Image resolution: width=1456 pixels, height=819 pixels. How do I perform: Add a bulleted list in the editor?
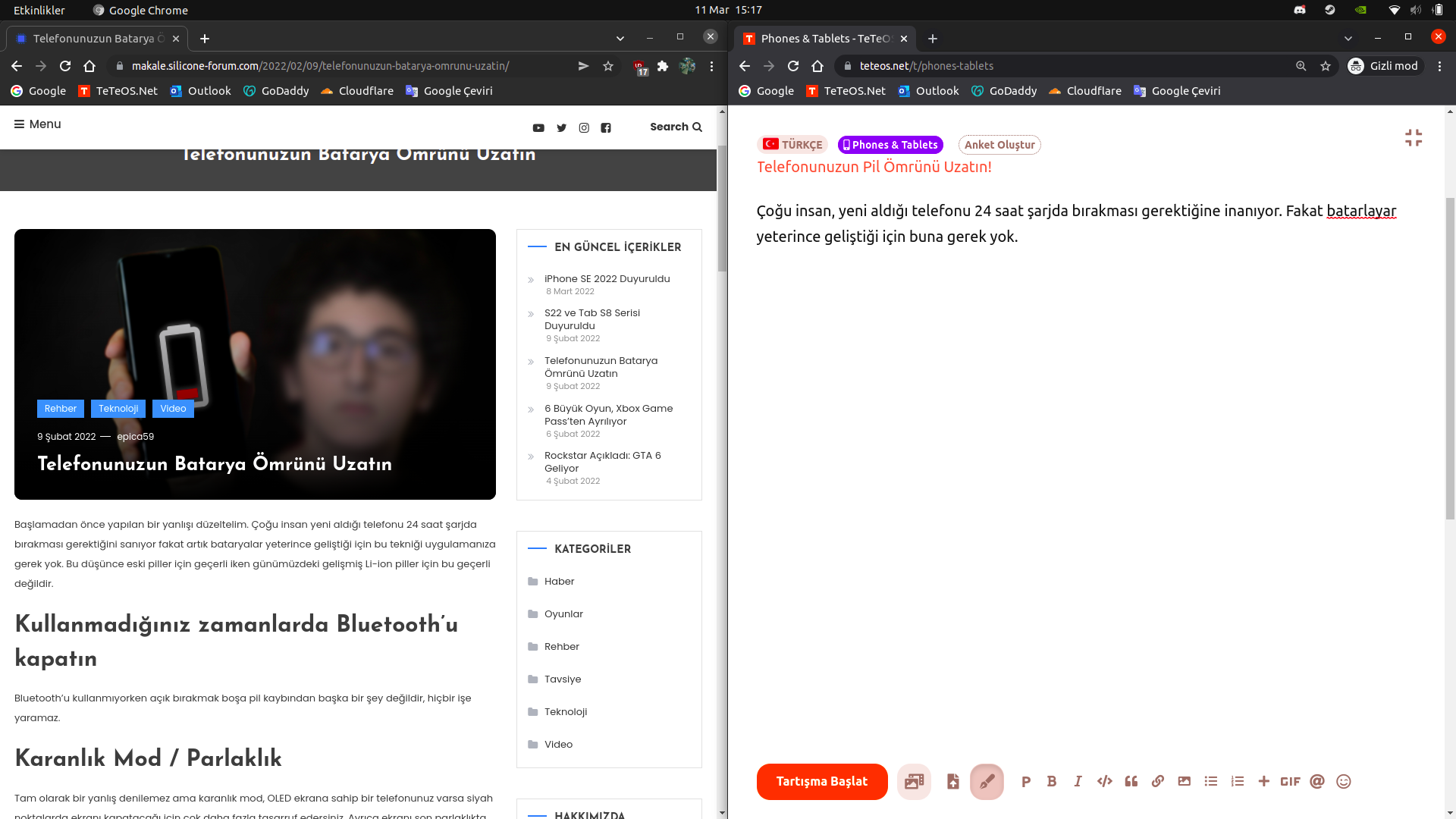(x=1211, y=781)
